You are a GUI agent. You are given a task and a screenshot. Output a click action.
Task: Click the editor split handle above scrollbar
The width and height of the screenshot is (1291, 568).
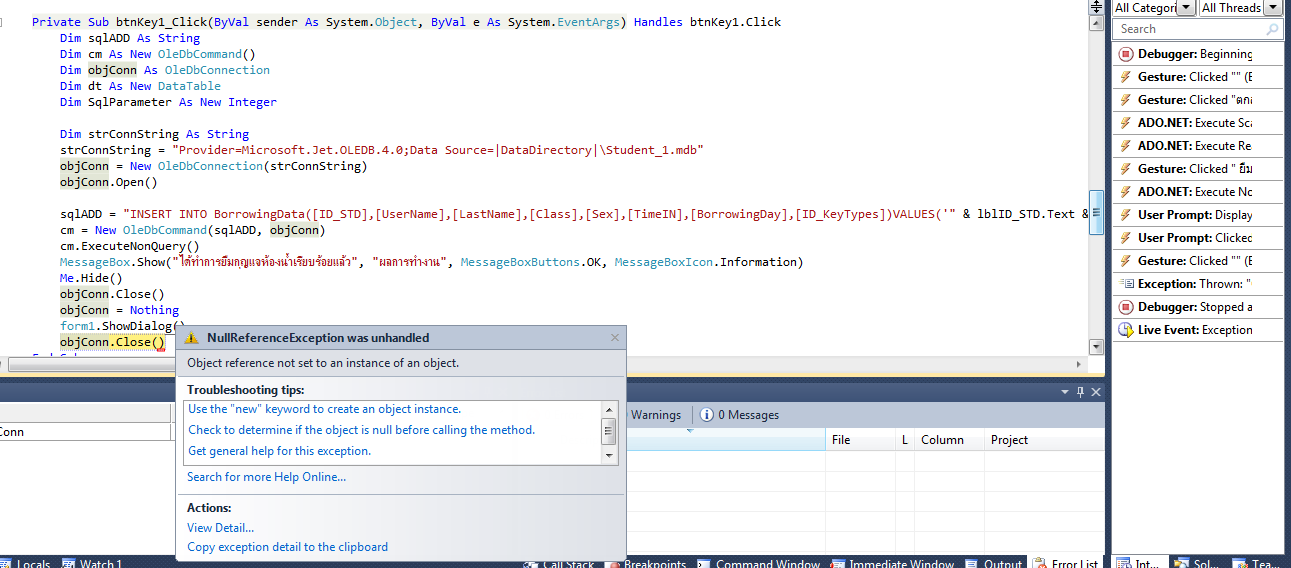(1096, 7)
